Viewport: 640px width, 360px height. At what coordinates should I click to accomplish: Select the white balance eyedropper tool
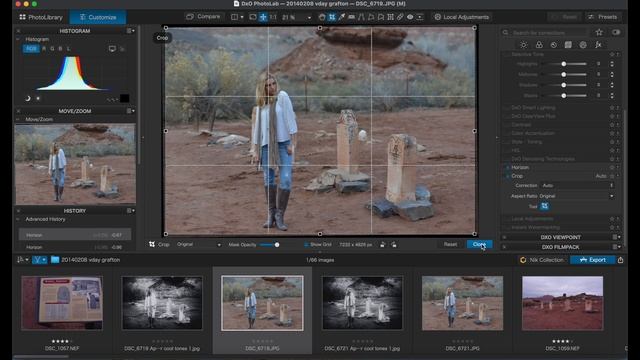tap(342, 17)
